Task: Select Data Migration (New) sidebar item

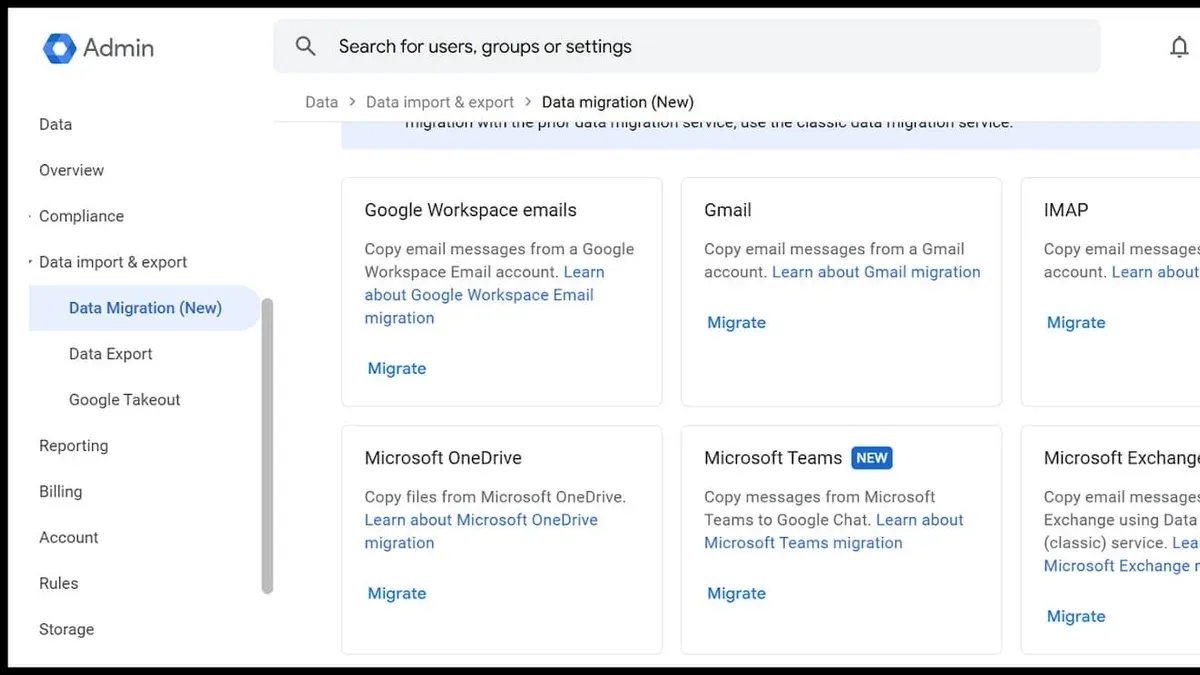Action: (145, 308)
